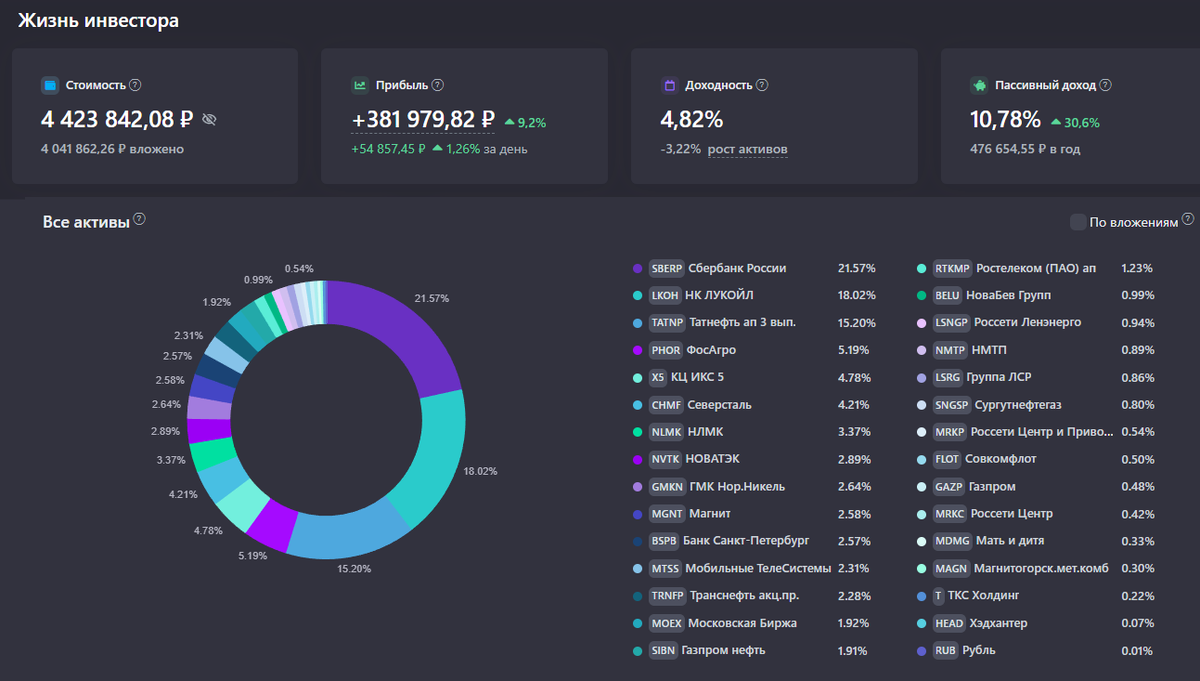
Task: Click the Сбербанк России legend color dot
Action: tap(637, 268)
